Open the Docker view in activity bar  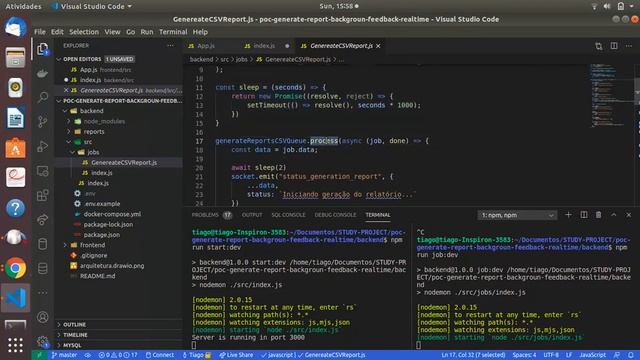[42, 73]
